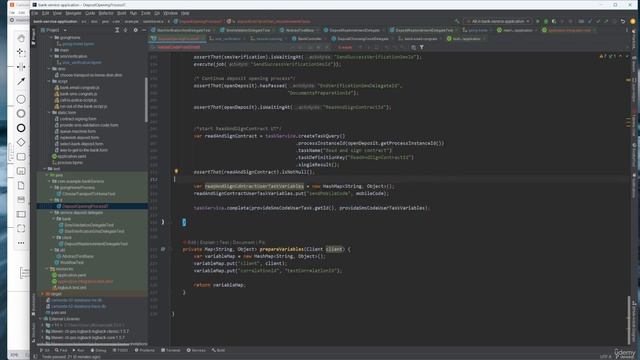This screenshot has width=640, height=360.
Task: Toggle the Project vertical side tab
Action: pos(33,37)
